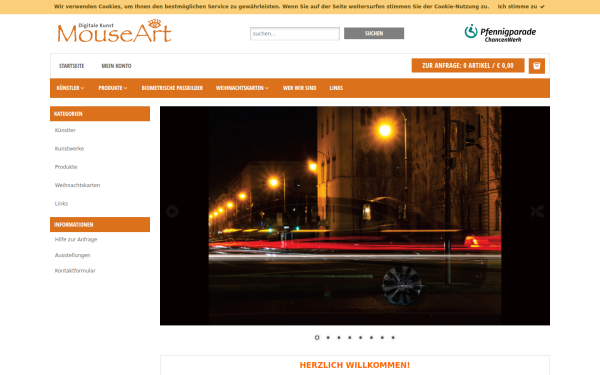Select Produkte in the Kategorien sidebar

tap(66, 167)
